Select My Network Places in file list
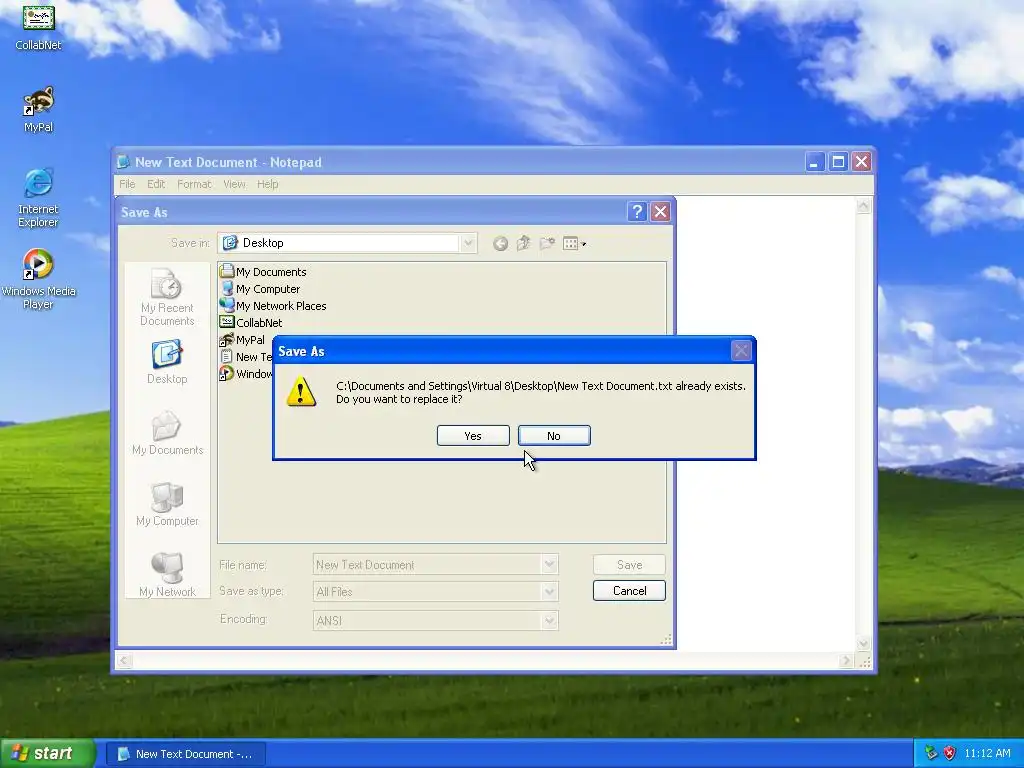The width and height of the screenshot is (1024, 768). click(x=273, y=306)
